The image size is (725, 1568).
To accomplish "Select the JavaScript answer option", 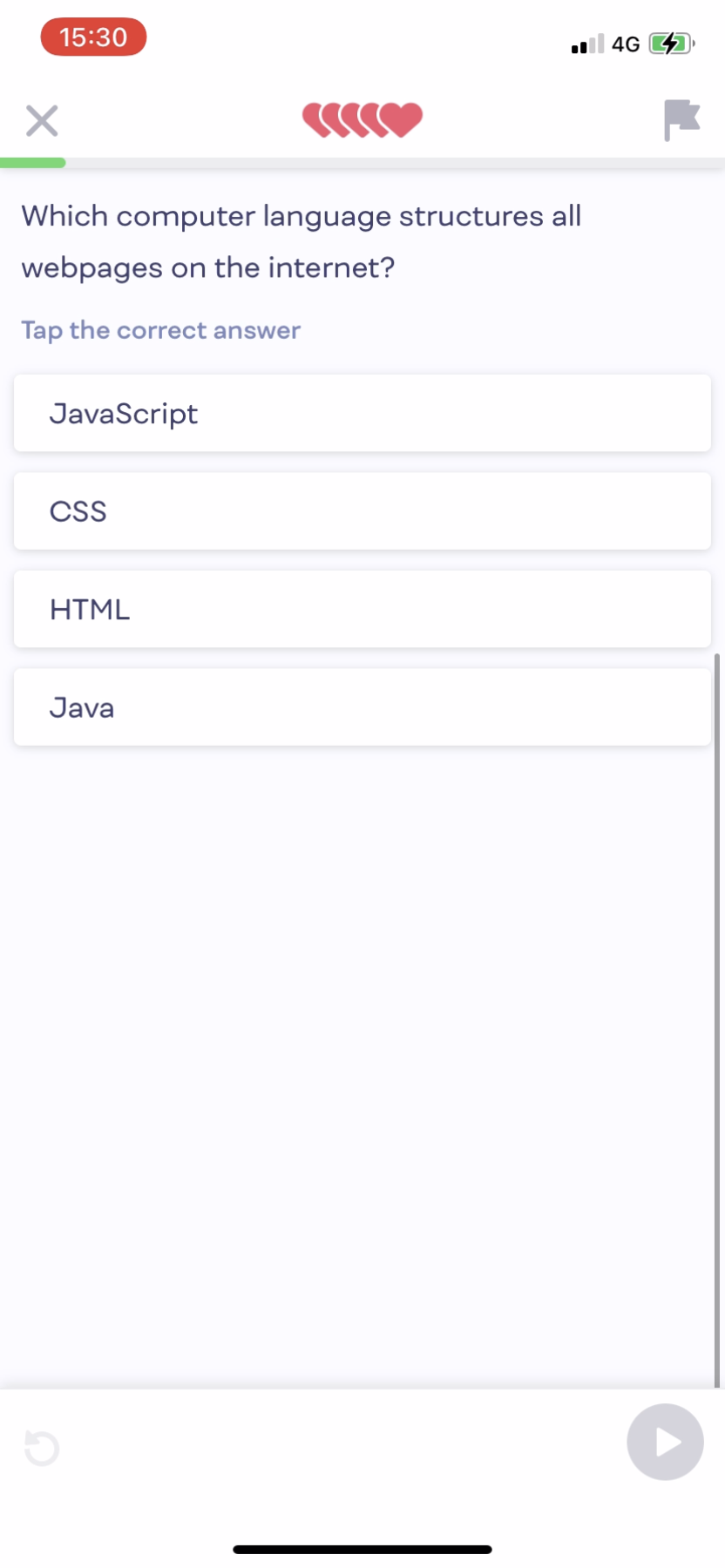I will pyautogui.click(x=362, y=414).
